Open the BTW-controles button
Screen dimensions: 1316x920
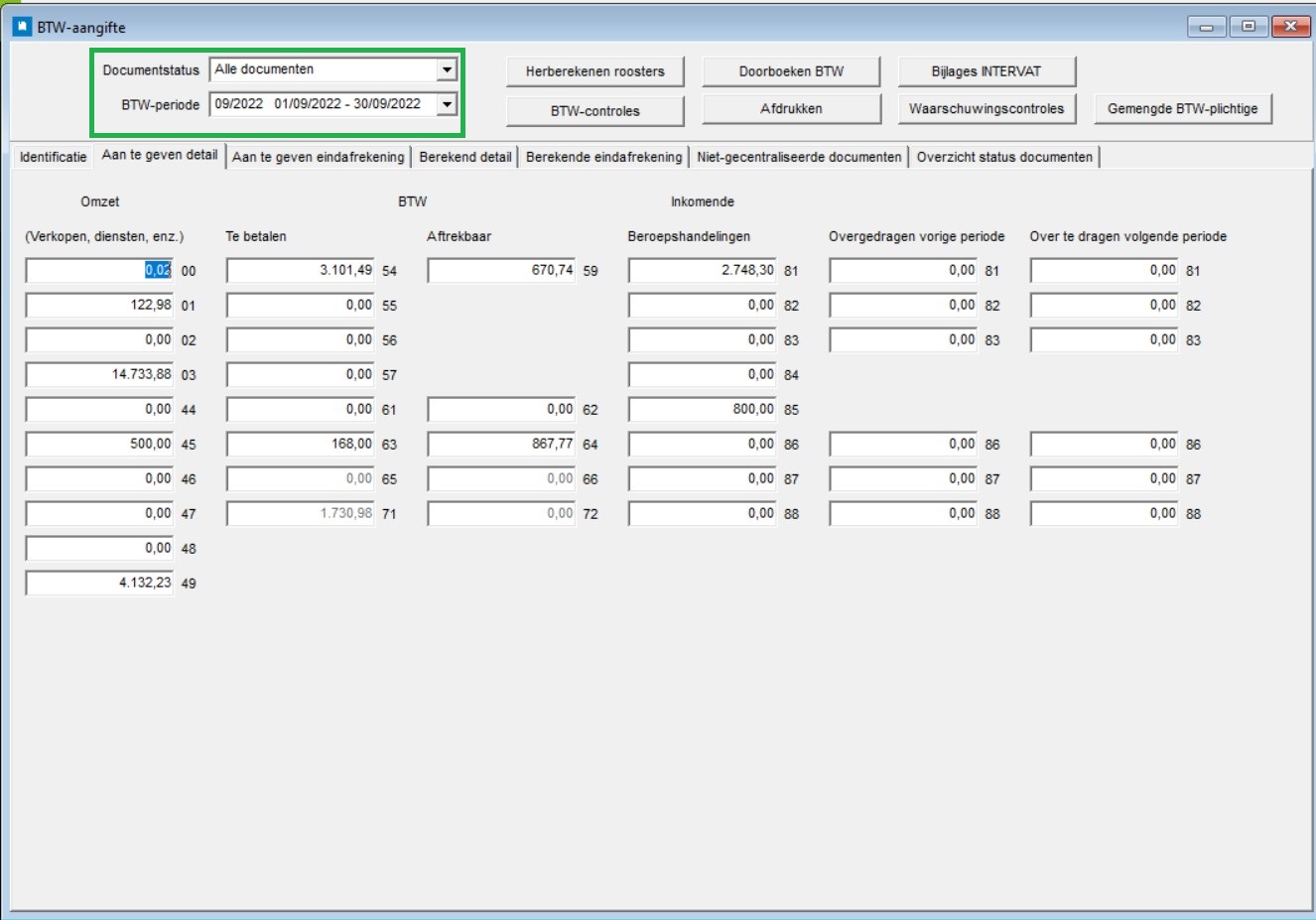point(595,110)
